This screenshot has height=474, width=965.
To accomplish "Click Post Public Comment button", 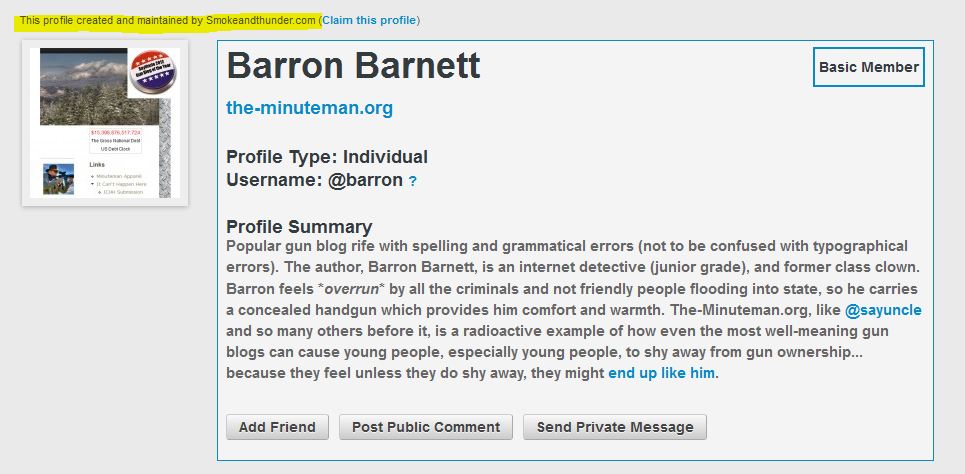I will click(x=426, y=427).
